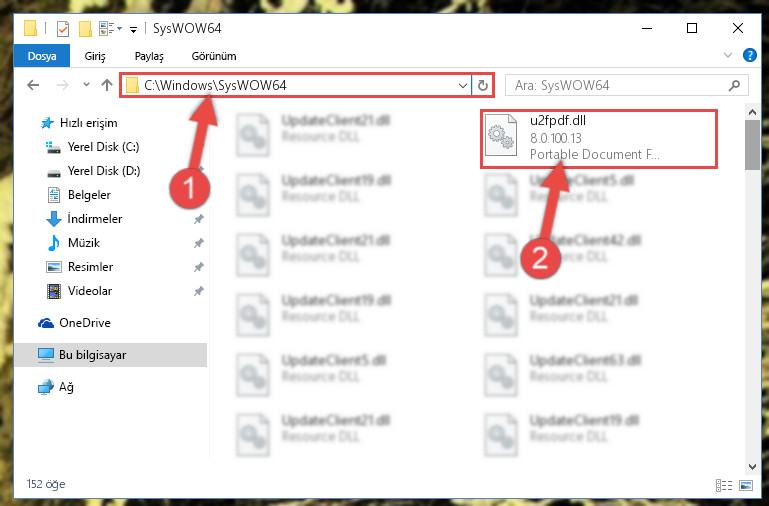Click the Properties quick access icon
This screenshot has width=769, height=506.
(x=63, y=29)
